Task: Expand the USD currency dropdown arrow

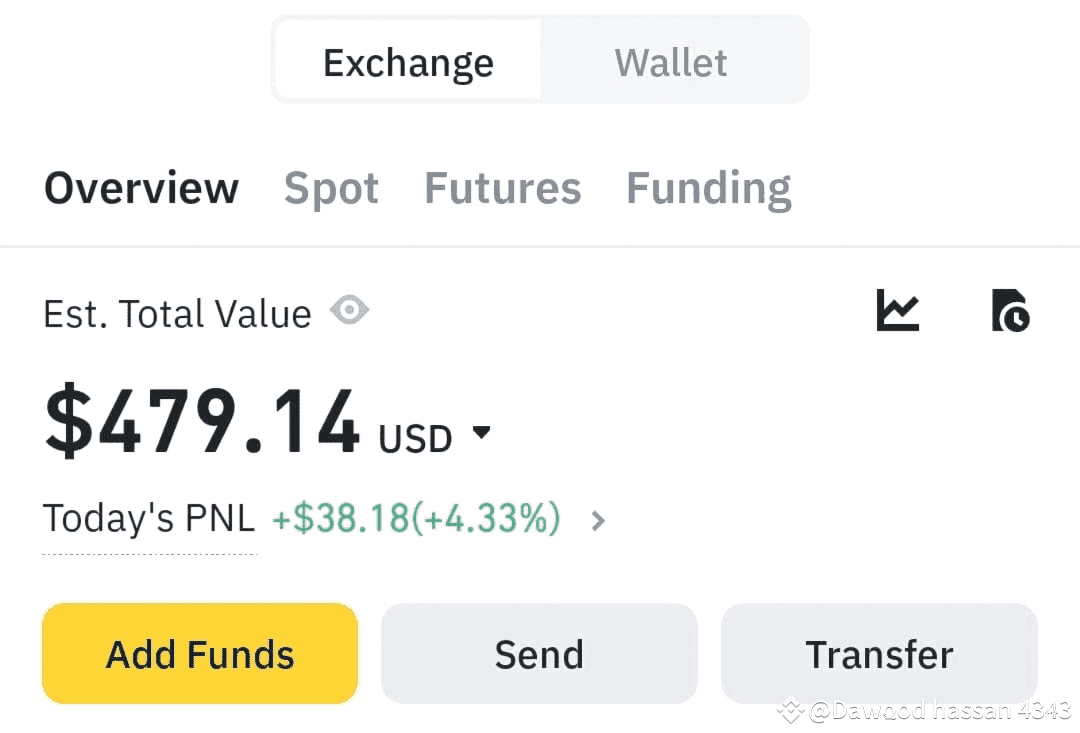Action: point(481,432)
